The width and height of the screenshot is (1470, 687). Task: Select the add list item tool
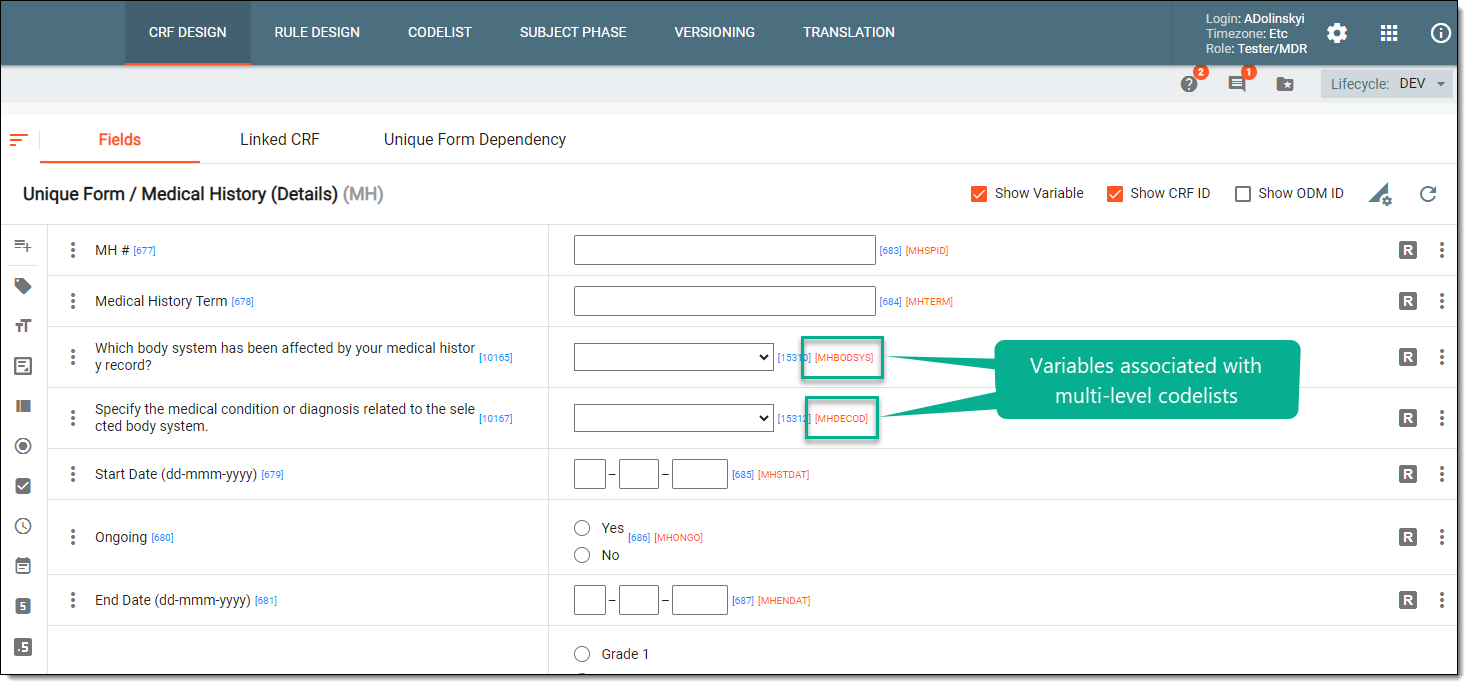23,246
